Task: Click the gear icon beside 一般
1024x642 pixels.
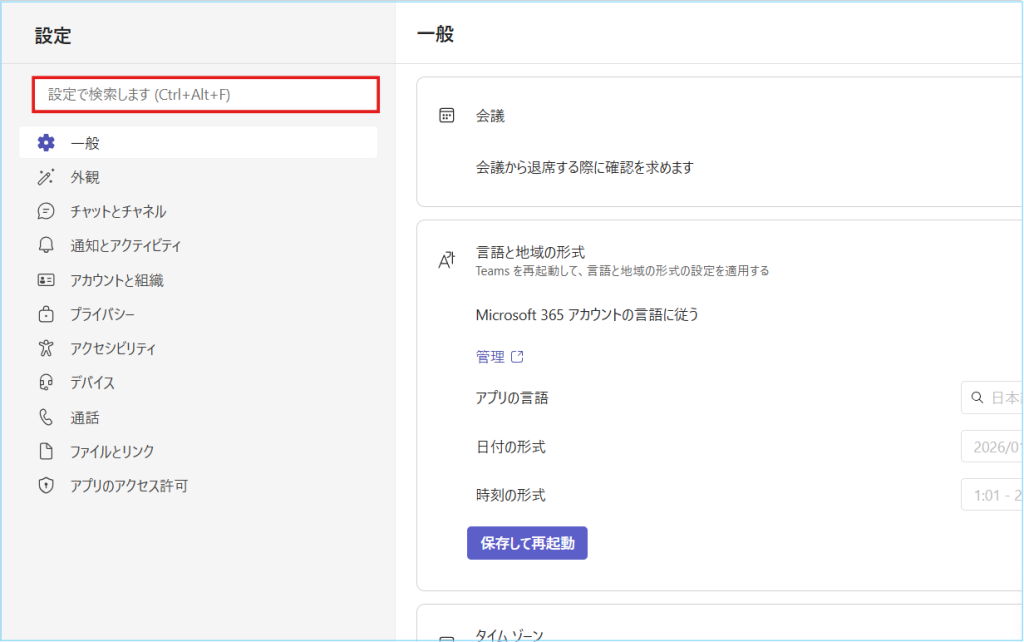Action: (x=46, y=142)
